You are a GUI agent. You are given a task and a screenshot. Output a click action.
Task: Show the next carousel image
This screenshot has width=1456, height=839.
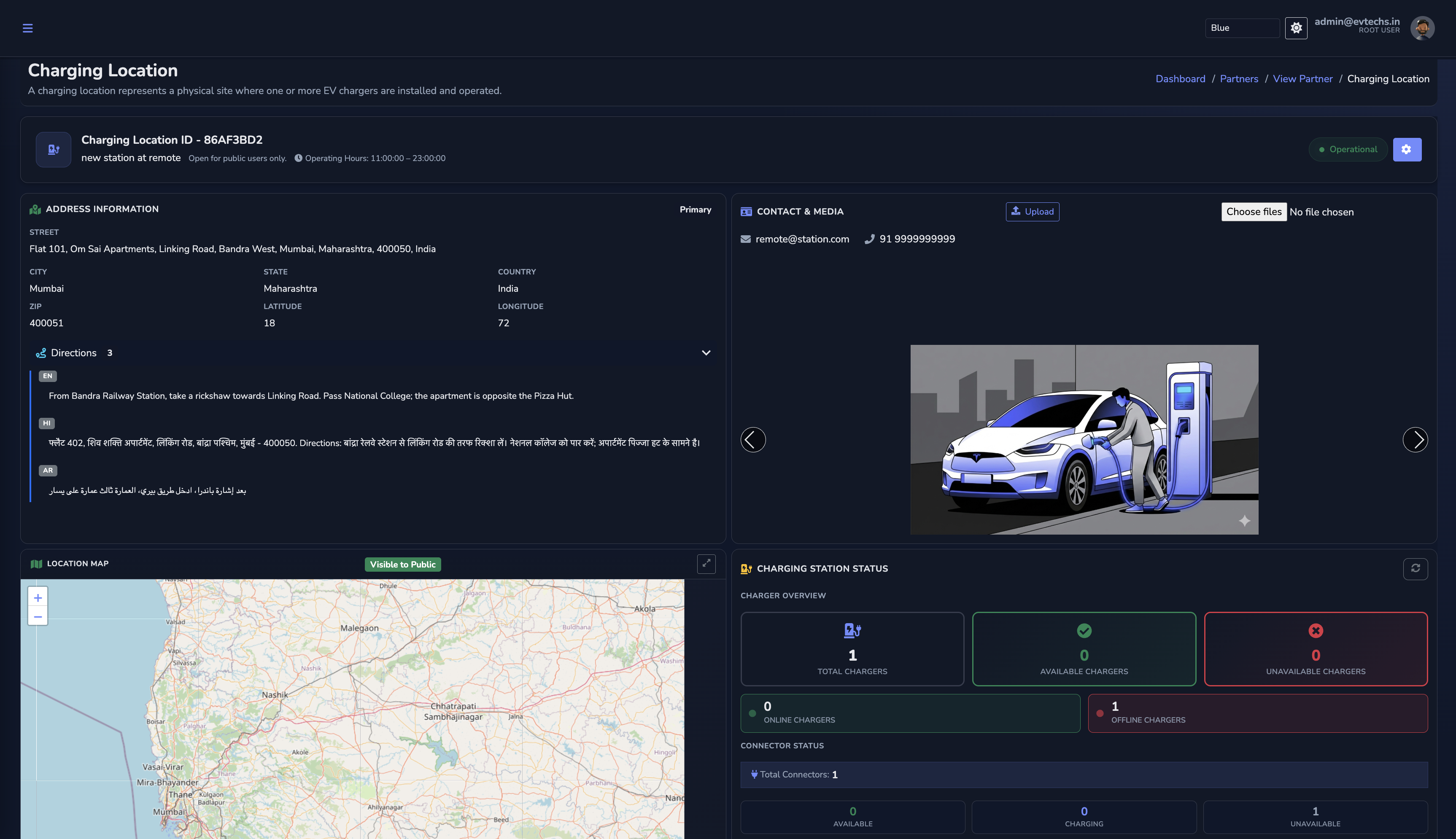click(1415, 440)
